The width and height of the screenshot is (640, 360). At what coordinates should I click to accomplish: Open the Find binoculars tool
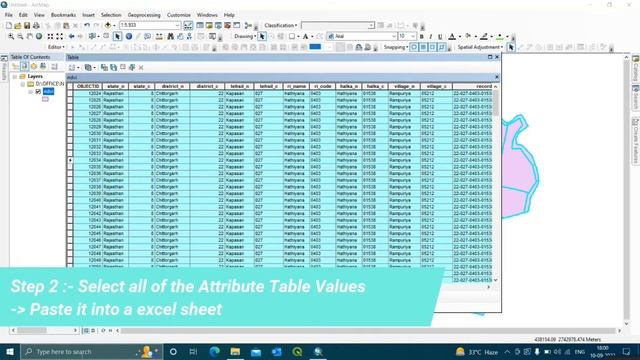click(171, 37)
